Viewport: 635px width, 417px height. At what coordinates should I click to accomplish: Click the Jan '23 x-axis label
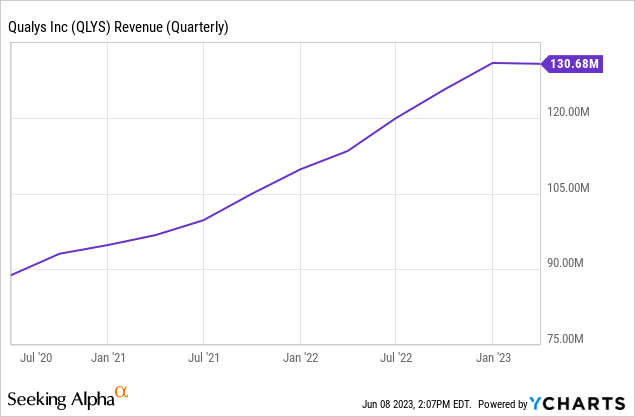(x=493, y=357)
